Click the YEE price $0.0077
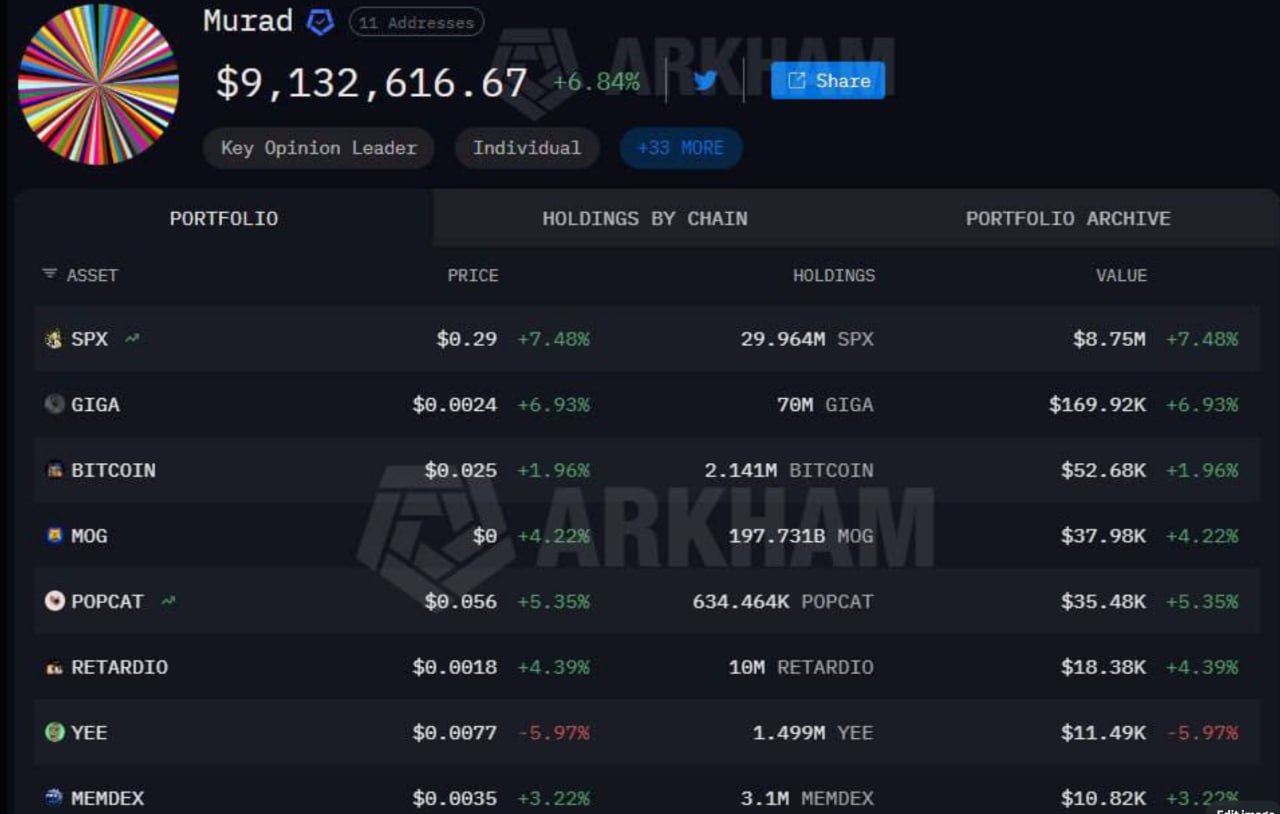Viewport: 1280px width, 814px height. pyautogui.click(x=454, y=732)
